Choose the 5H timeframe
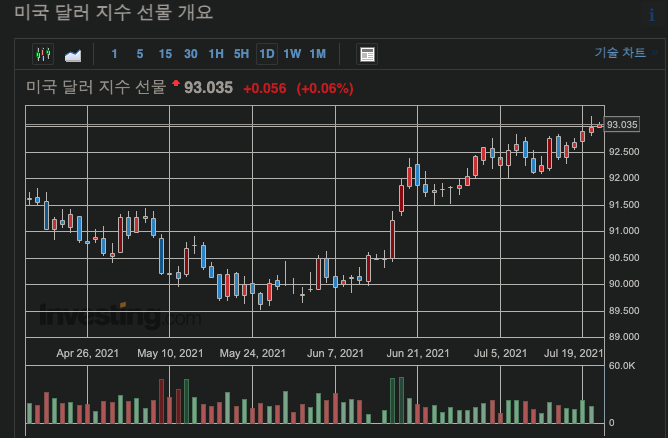This screenshot has height=438, width=668. point(242,54)
